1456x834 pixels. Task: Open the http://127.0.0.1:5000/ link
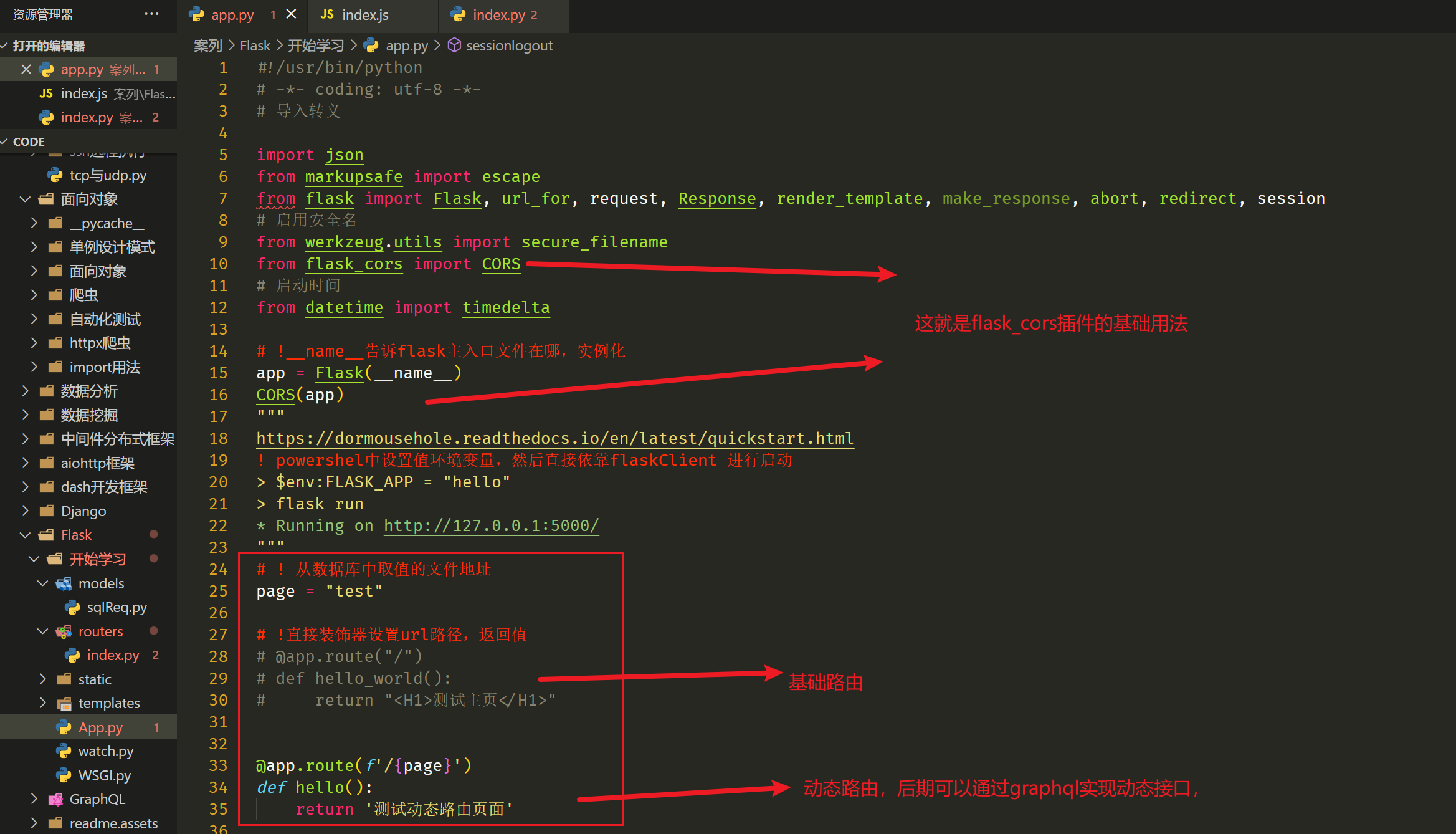point(491,525)
